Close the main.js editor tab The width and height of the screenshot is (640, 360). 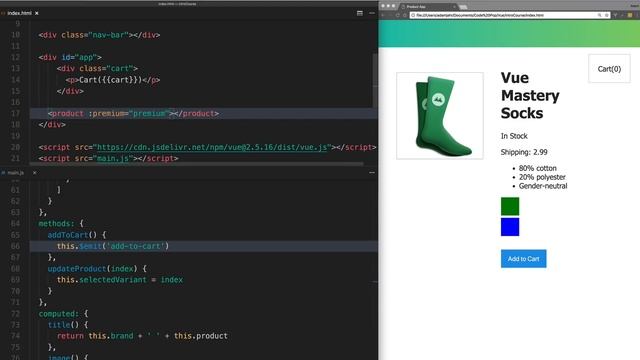click(x=35, y=173)
